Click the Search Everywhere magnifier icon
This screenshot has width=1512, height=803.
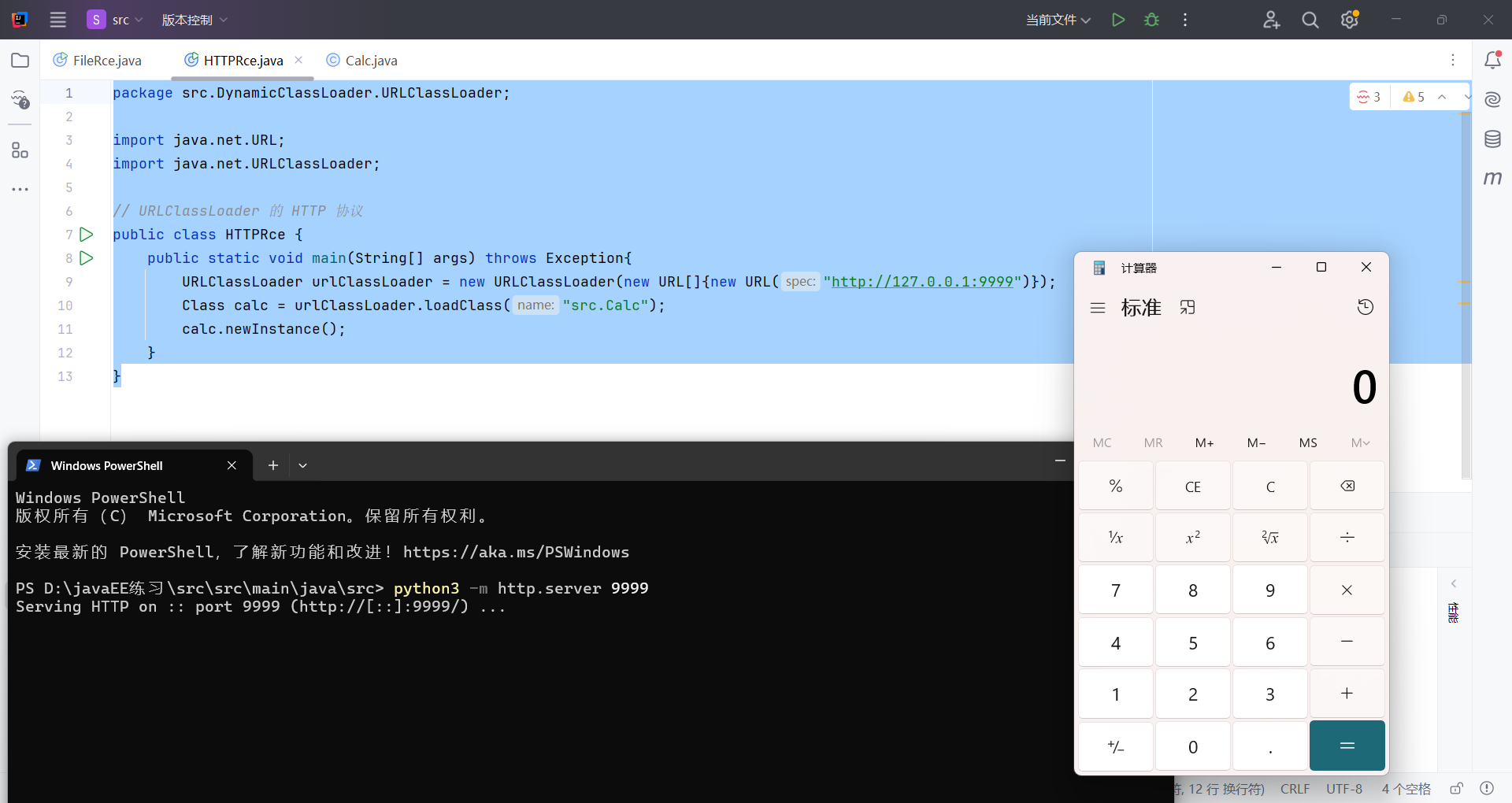pos(1310,20)
